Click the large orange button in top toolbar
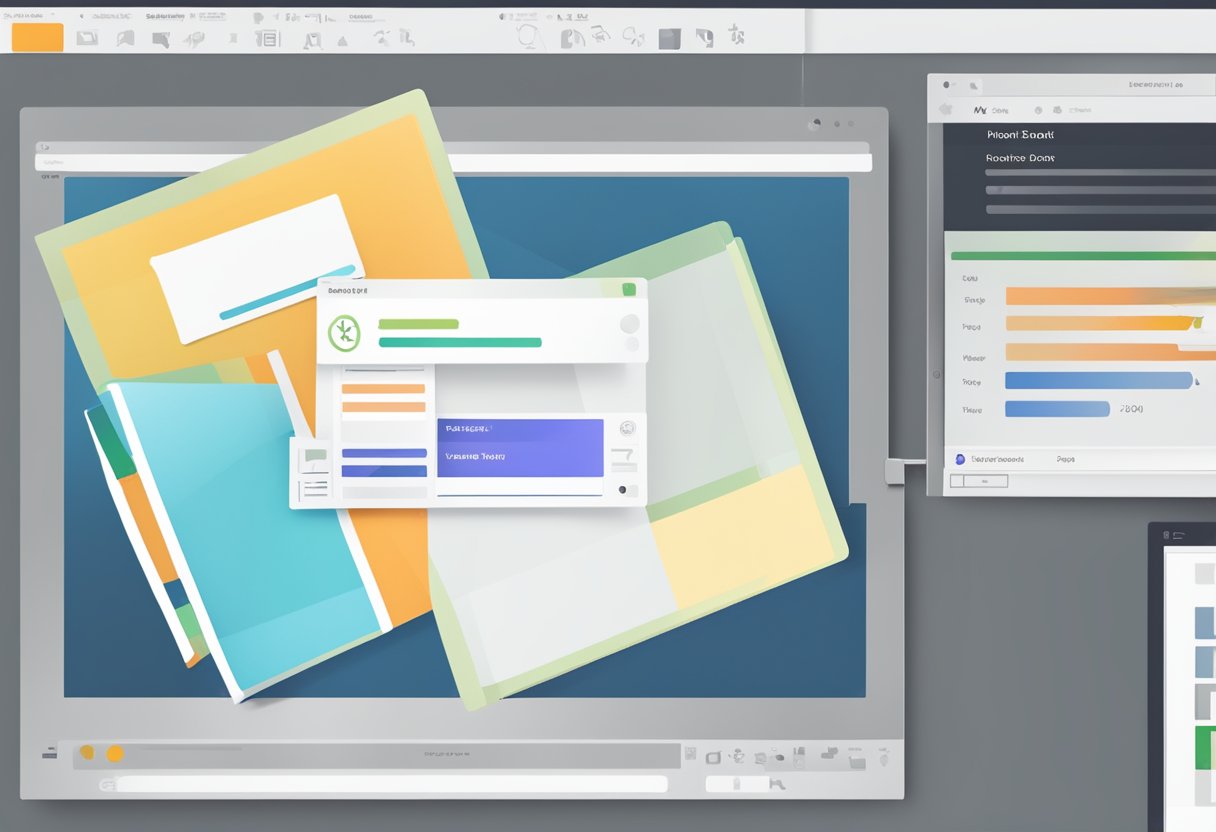The width and height of the screenshot is (1216, 832). point(37,37)
